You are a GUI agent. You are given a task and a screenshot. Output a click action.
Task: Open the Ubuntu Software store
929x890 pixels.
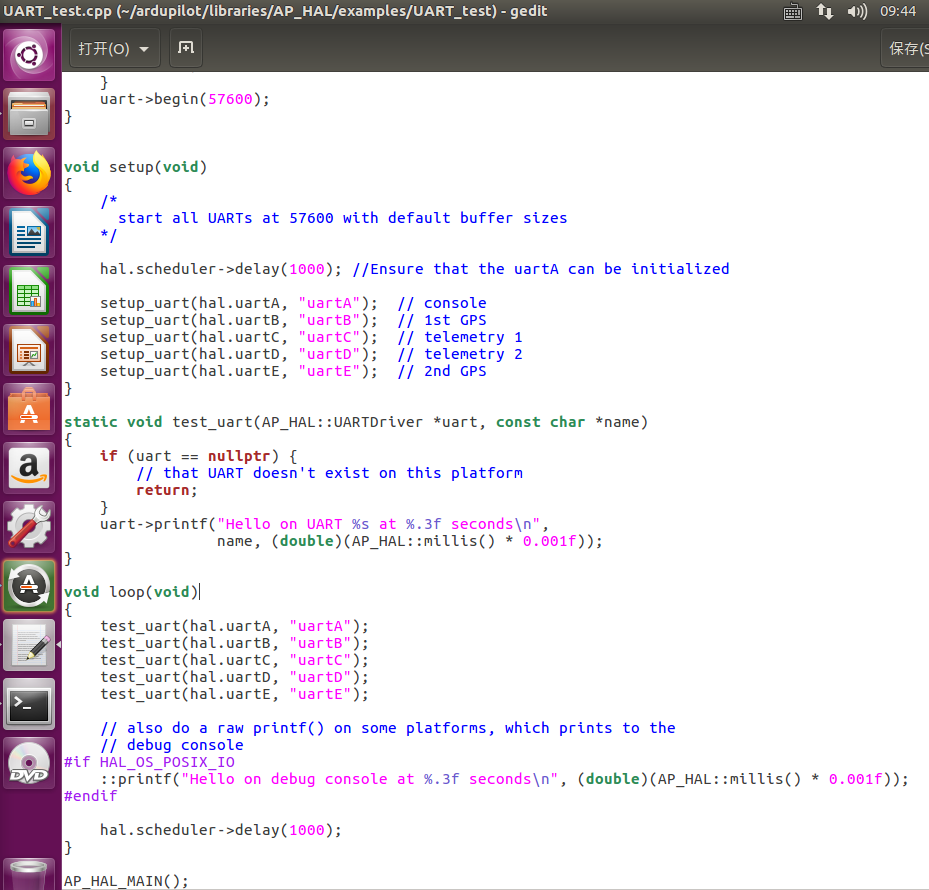[x=28, y=408]
